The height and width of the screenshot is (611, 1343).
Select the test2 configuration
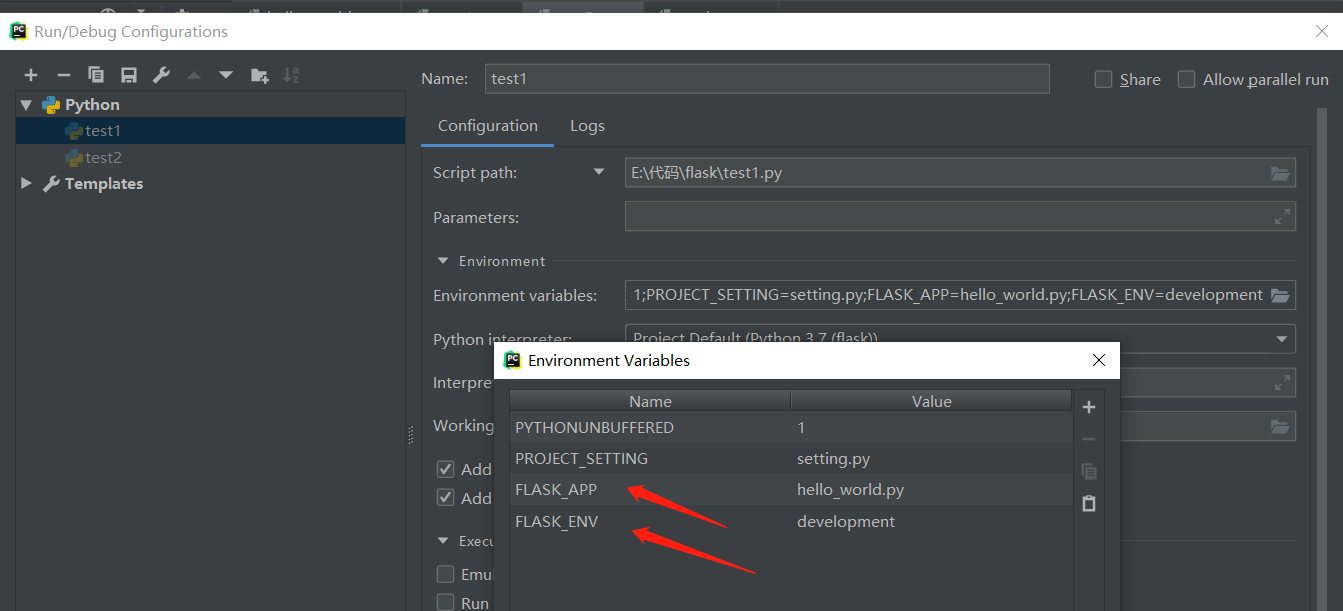coord(103,158)
